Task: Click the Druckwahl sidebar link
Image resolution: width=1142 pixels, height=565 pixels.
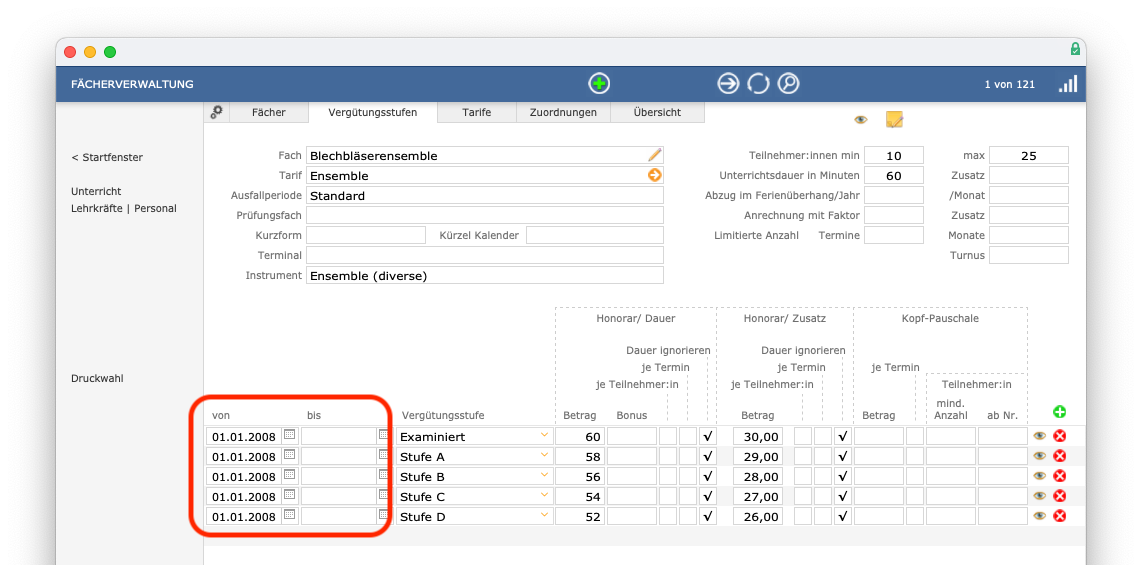Action: point(95,379)
